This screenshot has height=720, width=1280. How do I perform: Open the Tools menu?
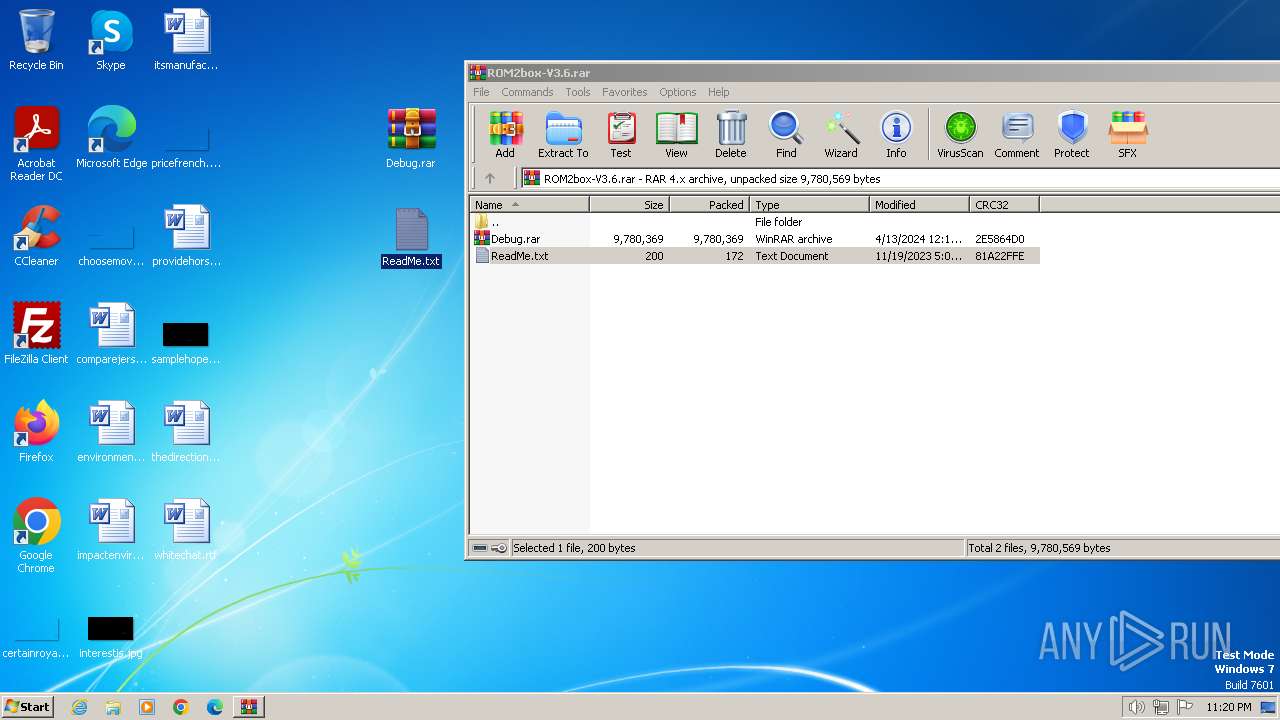(578, 92)
